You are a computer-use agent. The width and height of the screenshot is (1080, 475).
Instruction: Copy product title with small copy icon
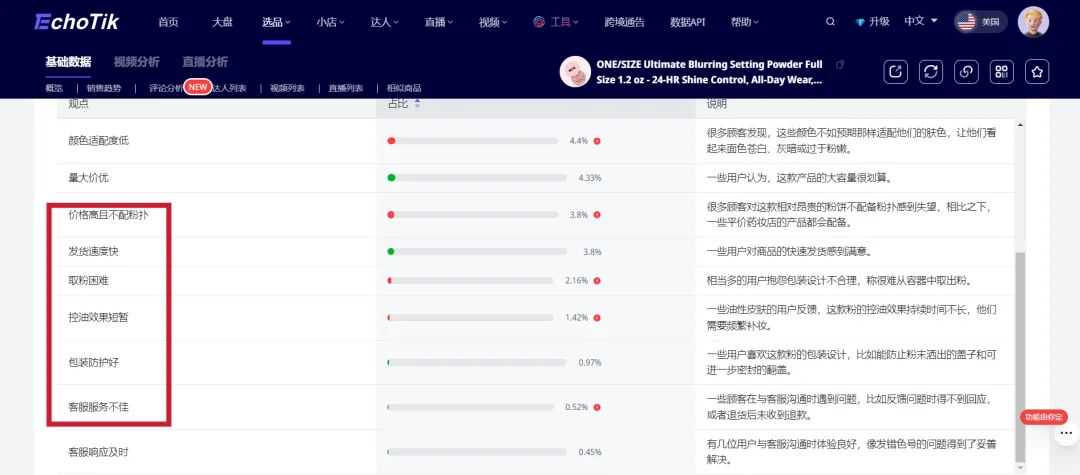pos(840,64)
